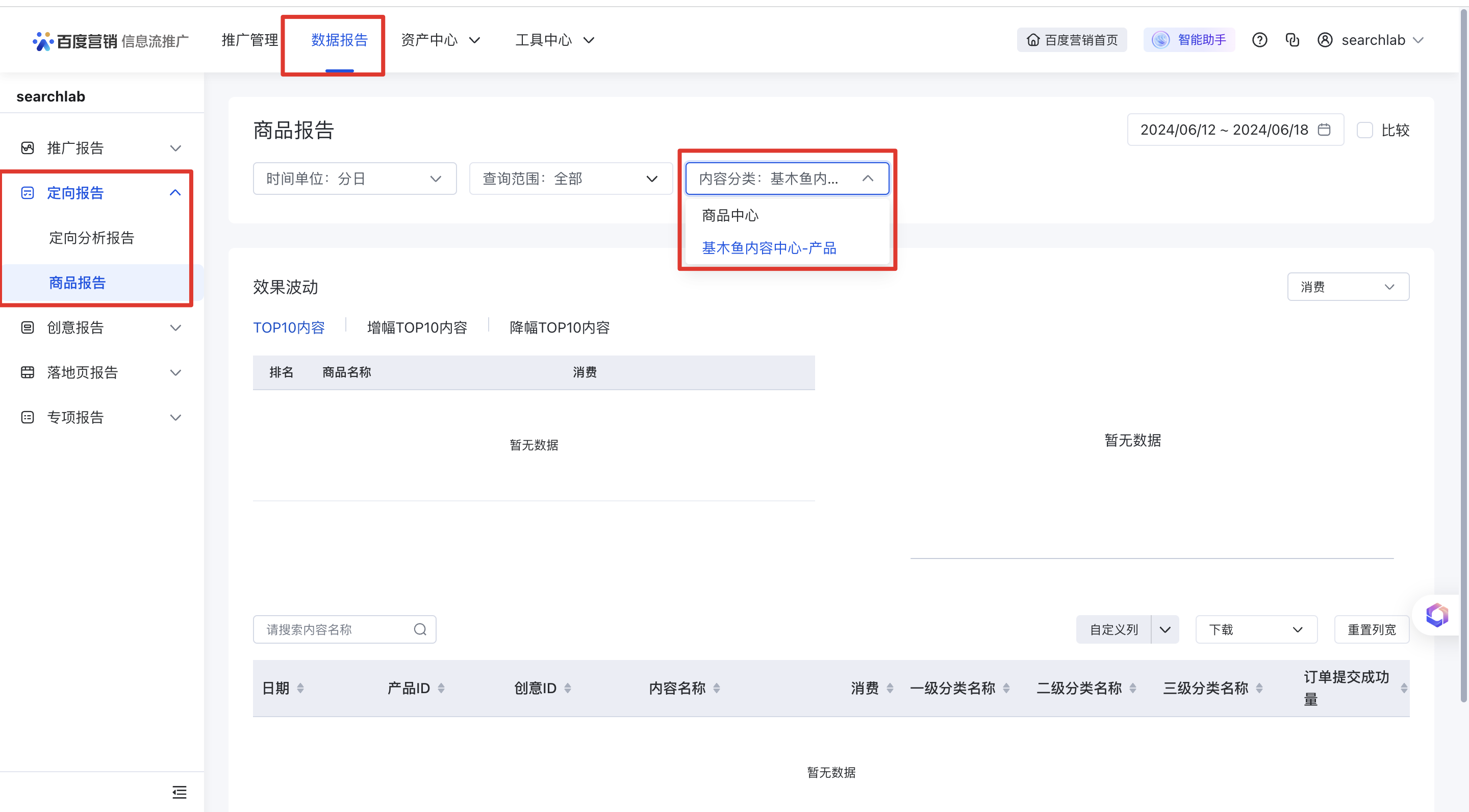The width and height of the screenshot is (1469, 812).
Task: Switch to 增幅TOP10内容 tab
Action: pyautogui.click(x=417, y=327)
